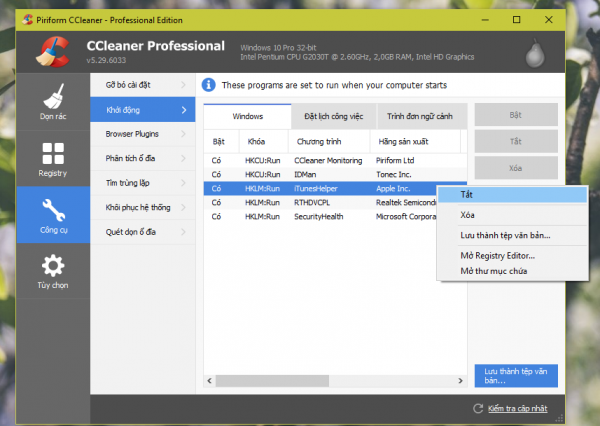Open Tìm trùng lặp page
This screenshot has width=600, height=426.
(x=143, y=183)
